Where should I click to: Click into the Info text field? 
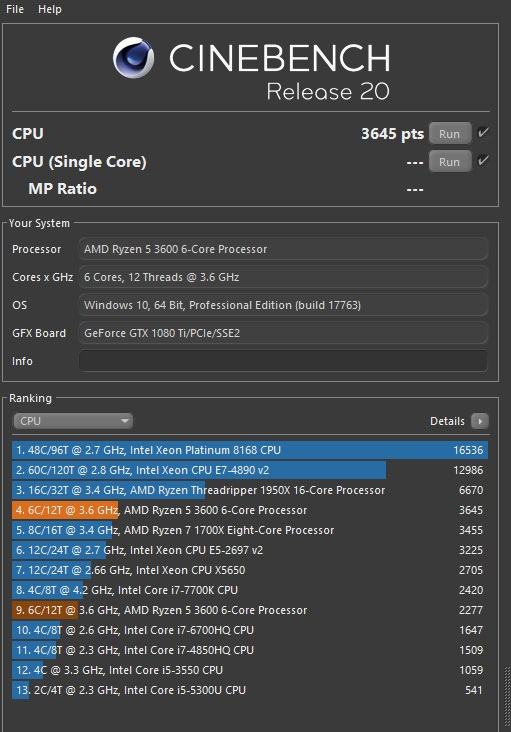coord(283,361)
